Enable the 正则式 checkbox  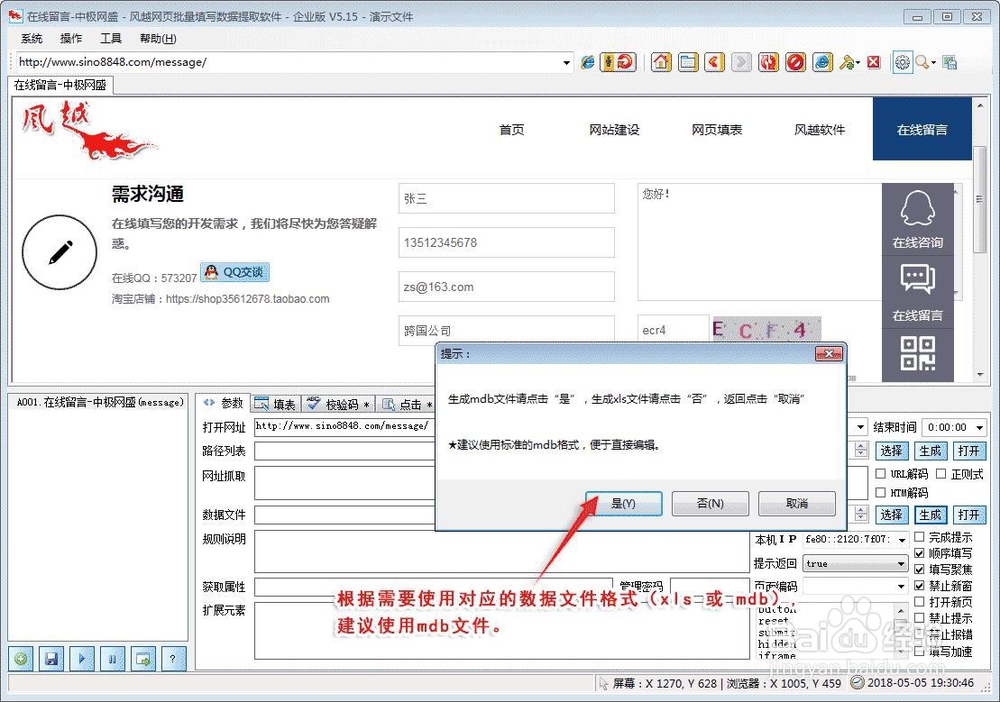point(941,474)
